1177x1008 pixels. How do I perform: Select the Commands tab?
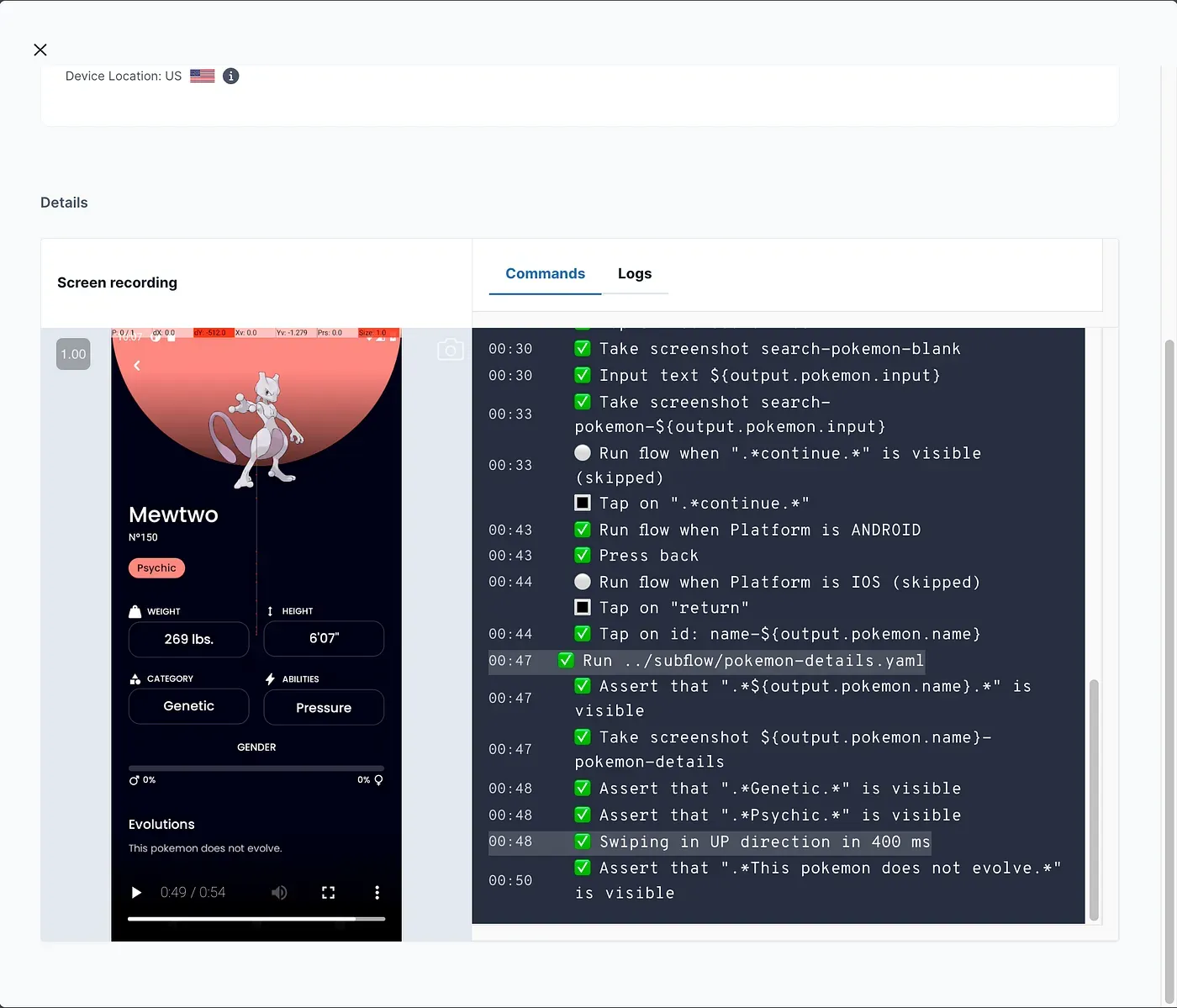pos(545,274)
